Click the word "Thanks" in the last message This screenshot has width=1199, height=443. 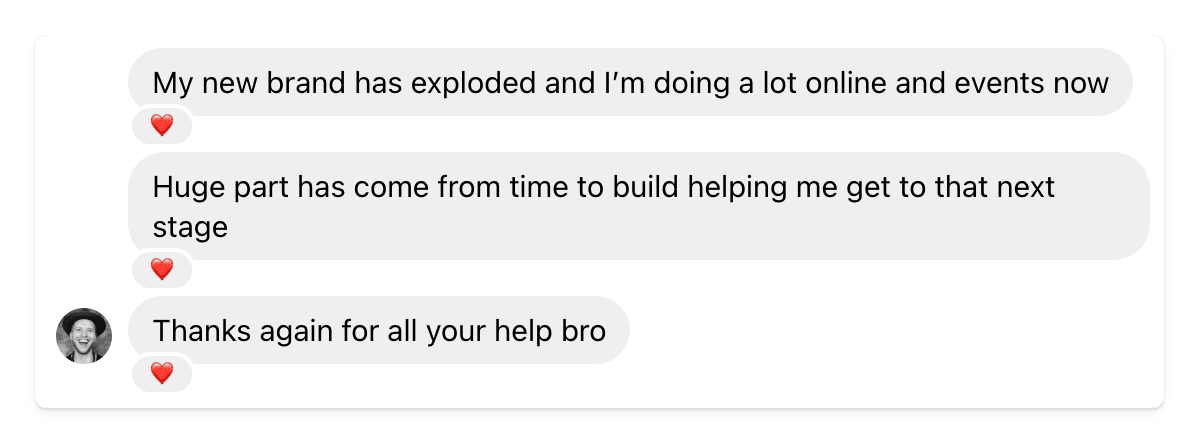tap(203, 331)
